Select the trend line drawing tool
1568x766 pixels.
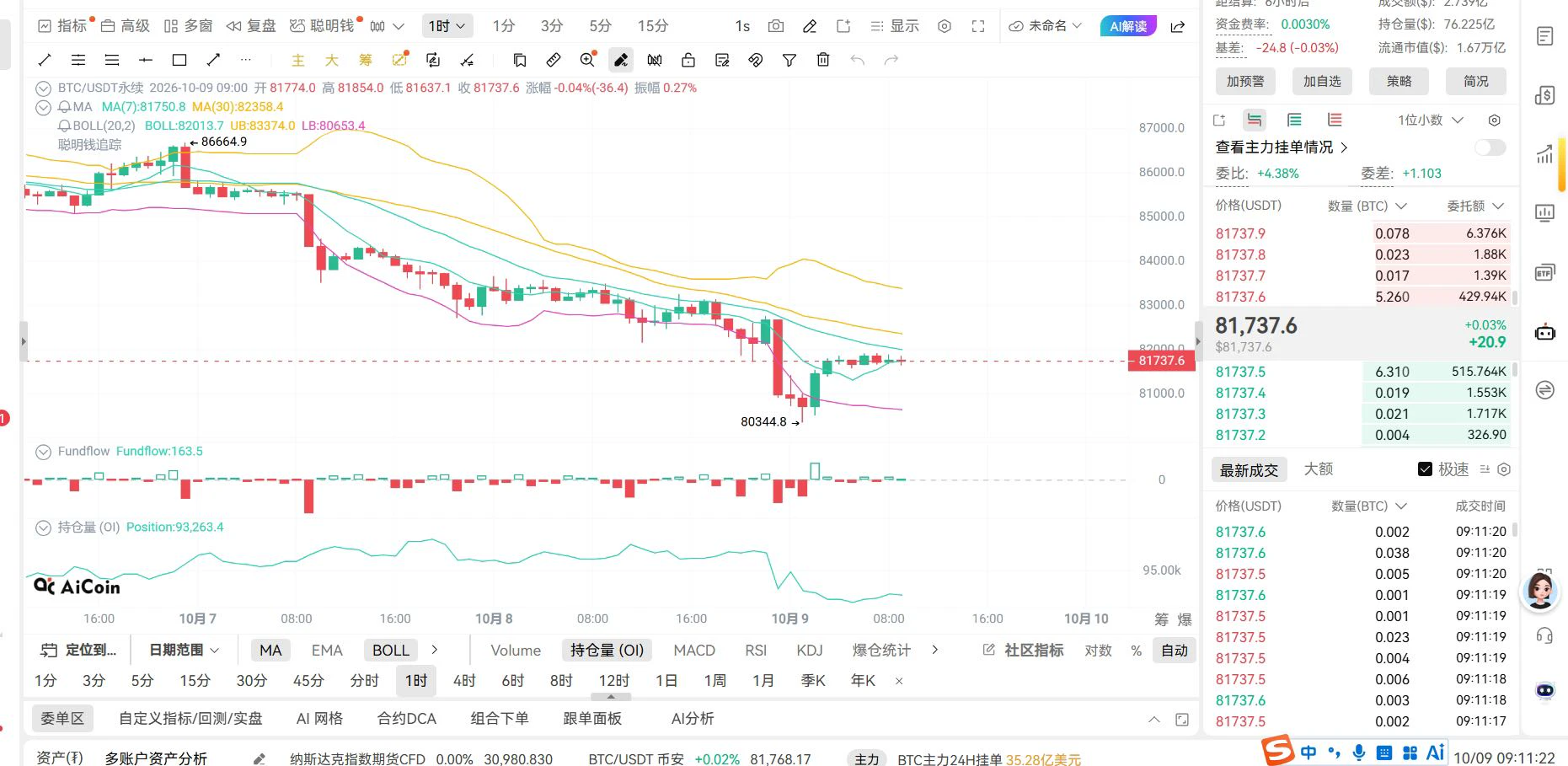45,60
